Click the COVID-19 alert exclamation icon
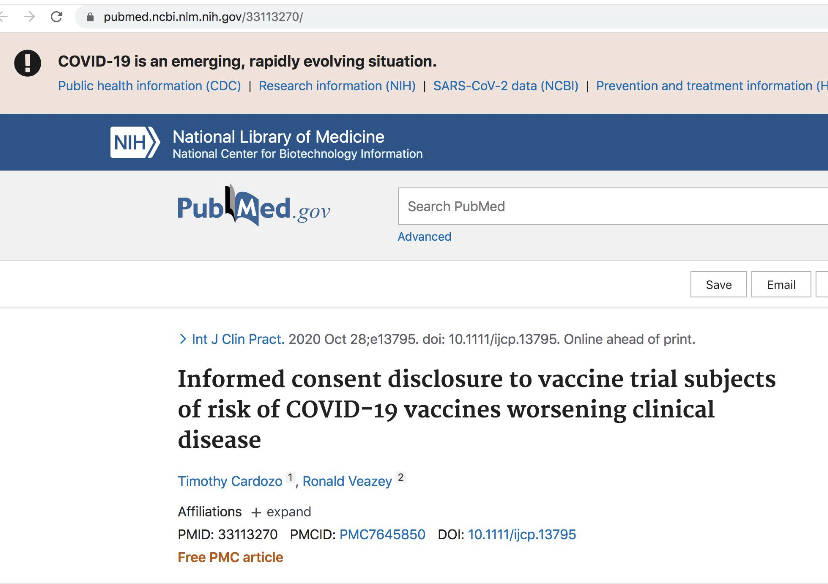The image size is (828, 584). click(27, 63)
